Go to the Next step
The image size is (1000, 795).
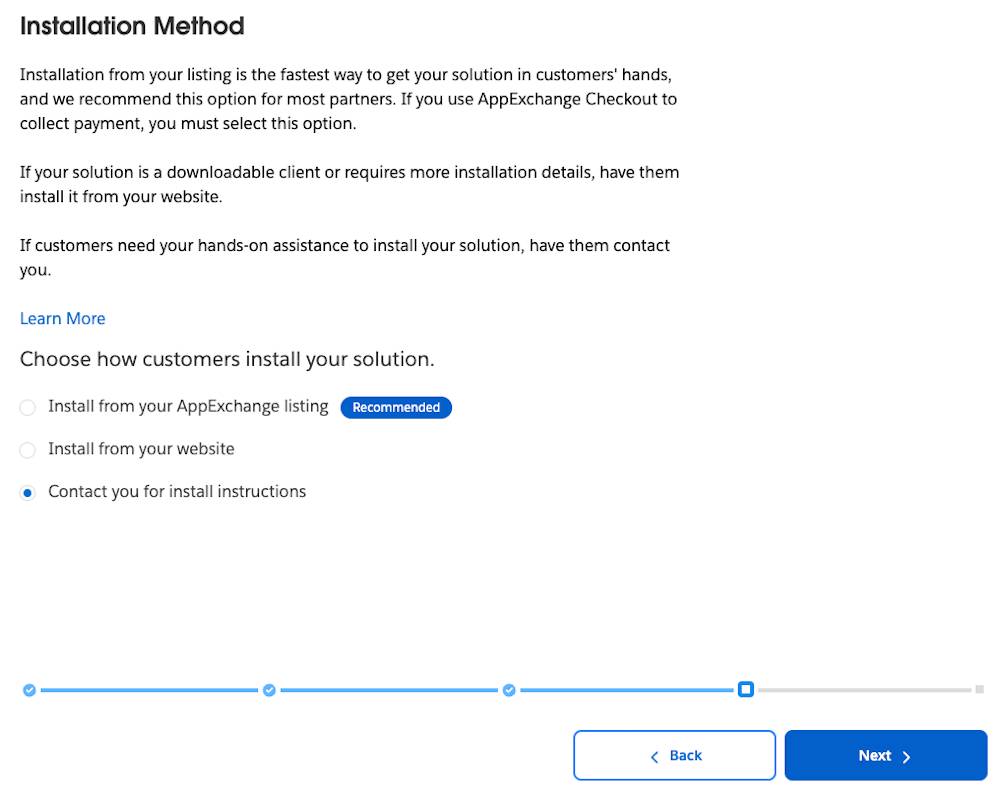(x=886, y=755)
